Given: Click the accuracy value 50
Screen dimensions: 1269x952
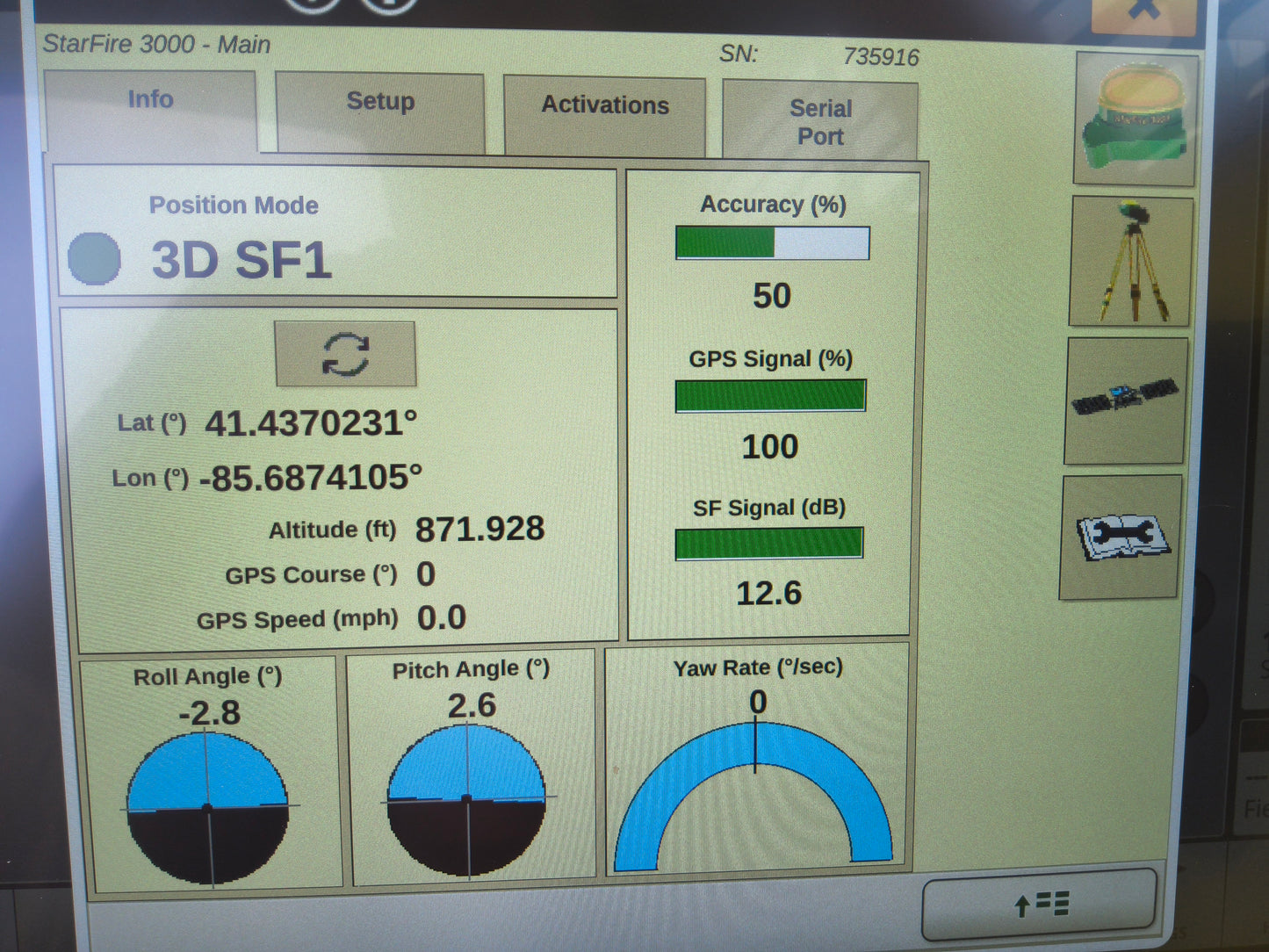Looking at the screenshot, I should pos(772,296).
